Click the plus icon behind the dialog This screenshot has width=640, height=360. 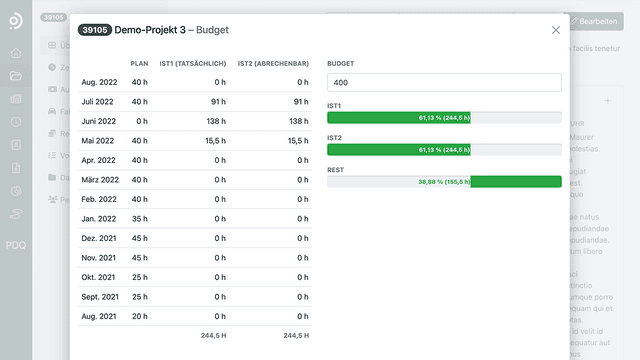click(607, 100)
